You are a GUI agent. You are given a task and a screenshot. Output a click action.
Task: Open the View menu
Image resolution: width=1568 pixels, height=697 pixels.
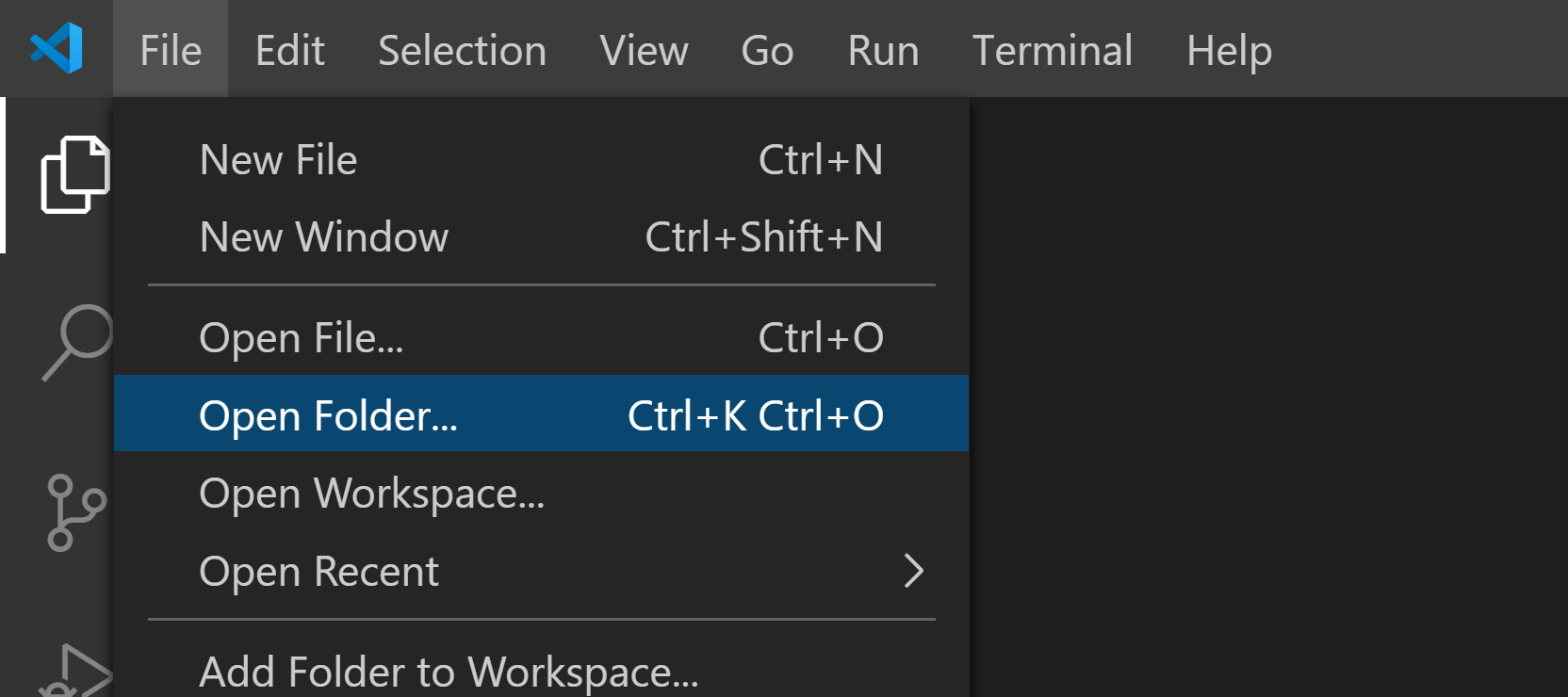click(x=644, y=50)
